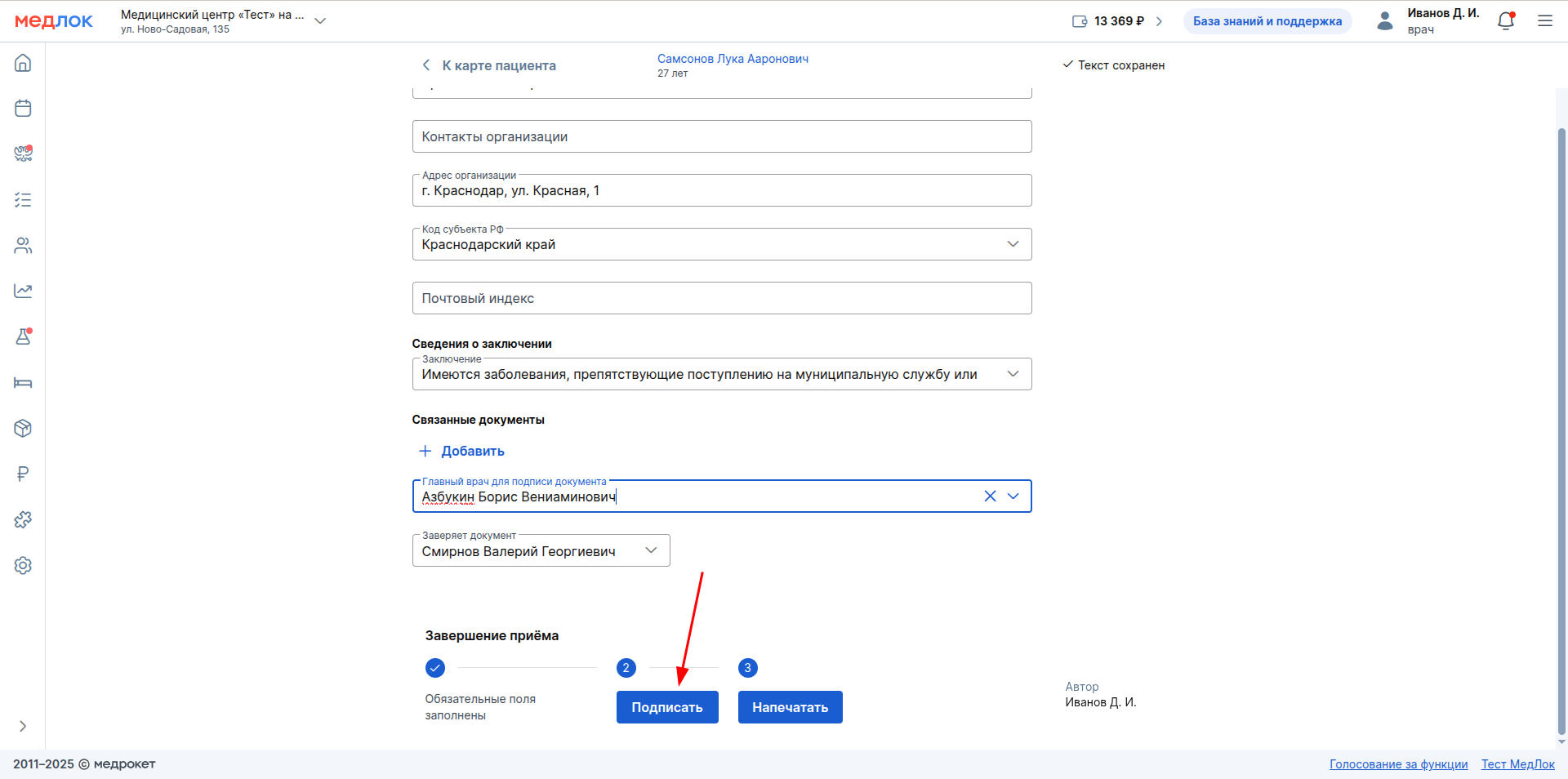Viewport: 1568px width, 779px height.
Task: Click the Подписать button
Action: click(667, 707)
